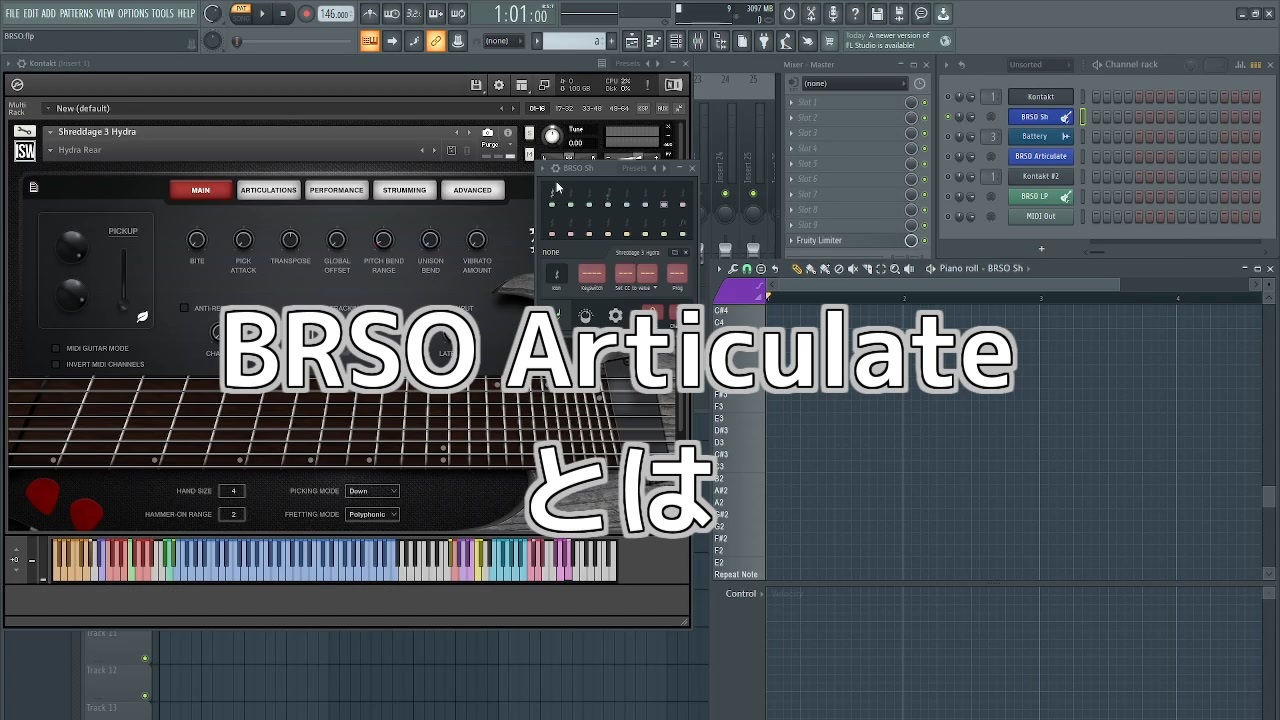Image resolution: width=1280 pixels, height=720 pixels.
Task: Click the save project disk icon
Action: [877, 14]
